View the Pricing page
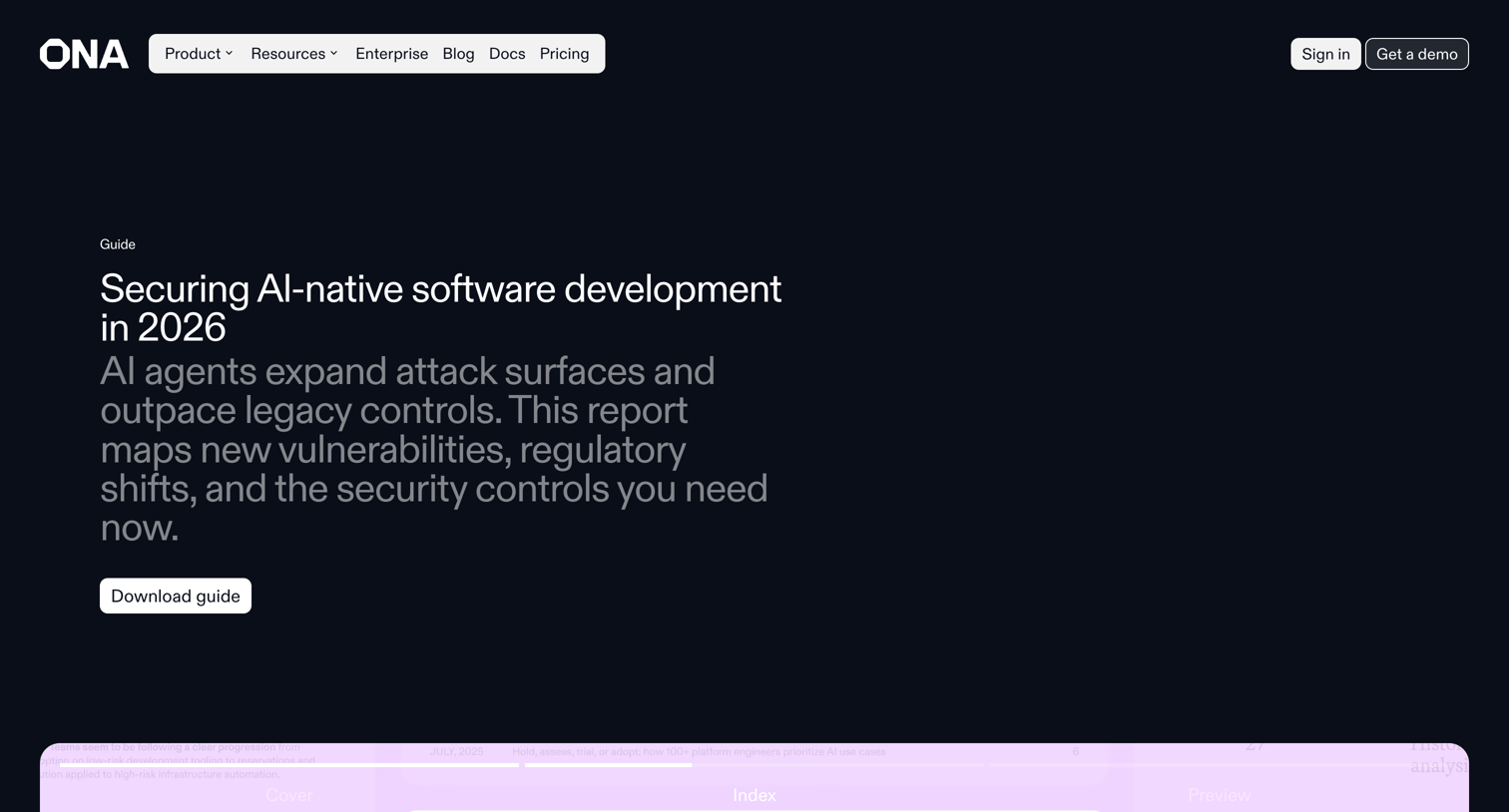Screen dimensions: 1509x812 click(564, 54)
